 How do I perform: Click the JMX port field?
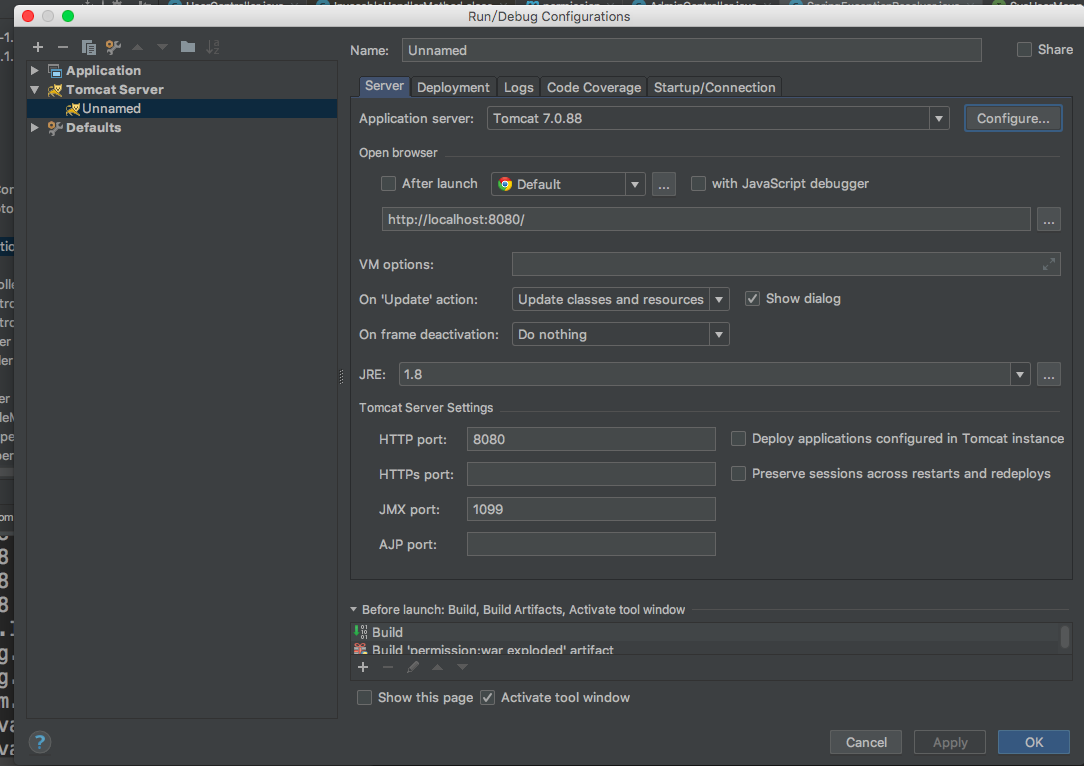pos(591,510)
